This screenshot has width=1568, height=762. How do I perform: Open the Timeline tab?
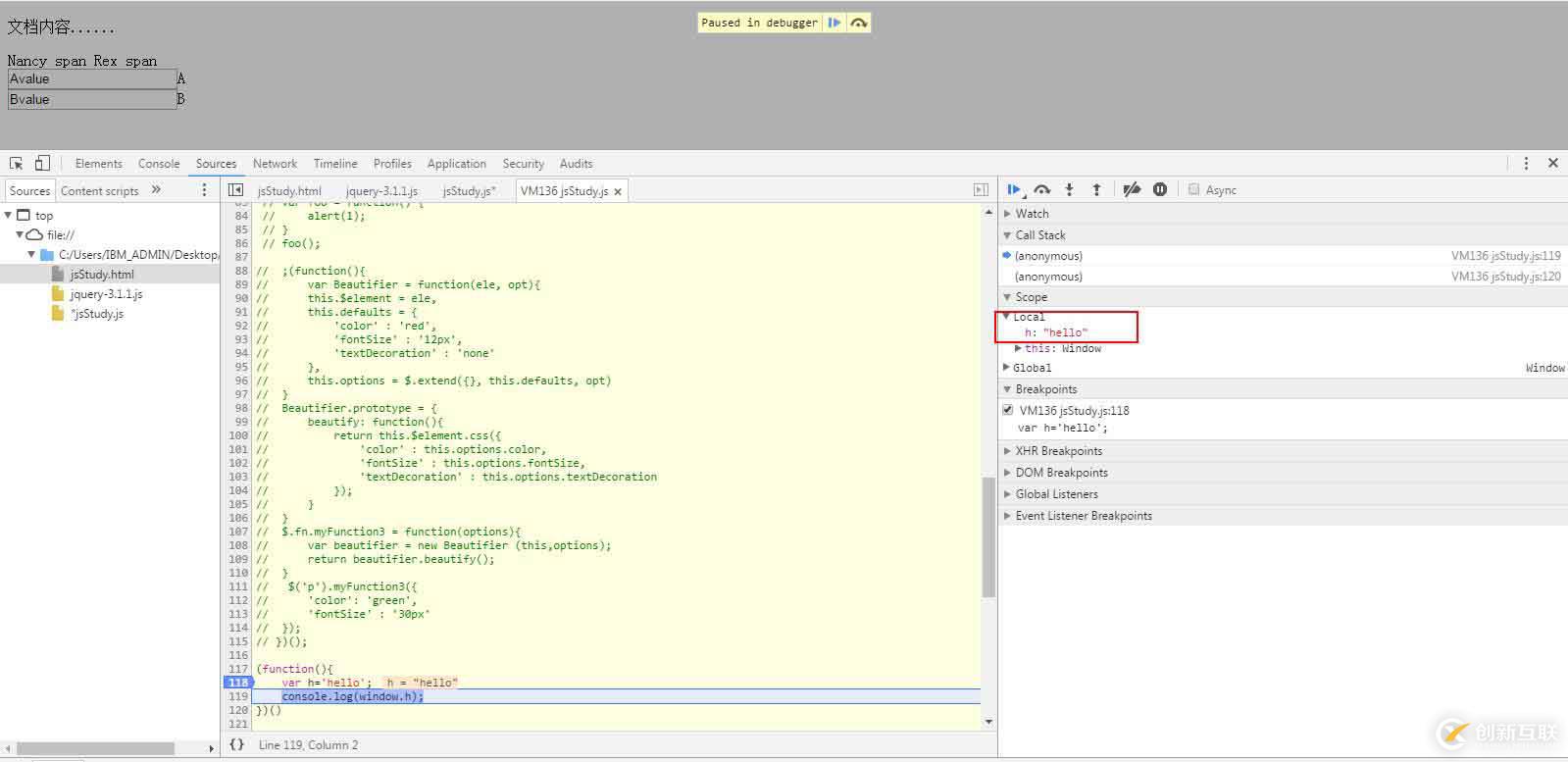[x=335, y=164]
